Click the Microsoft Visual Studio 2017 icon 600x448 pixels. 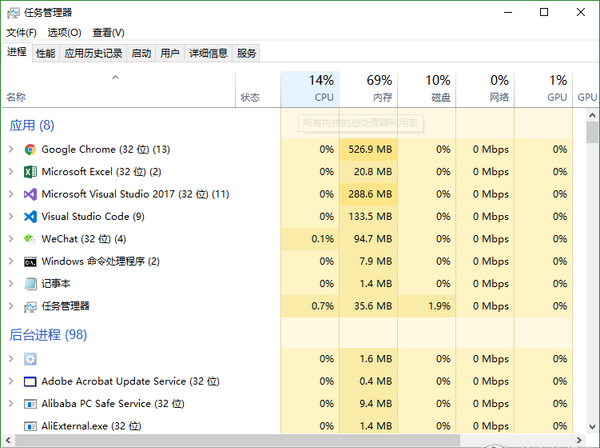(30, 194)
